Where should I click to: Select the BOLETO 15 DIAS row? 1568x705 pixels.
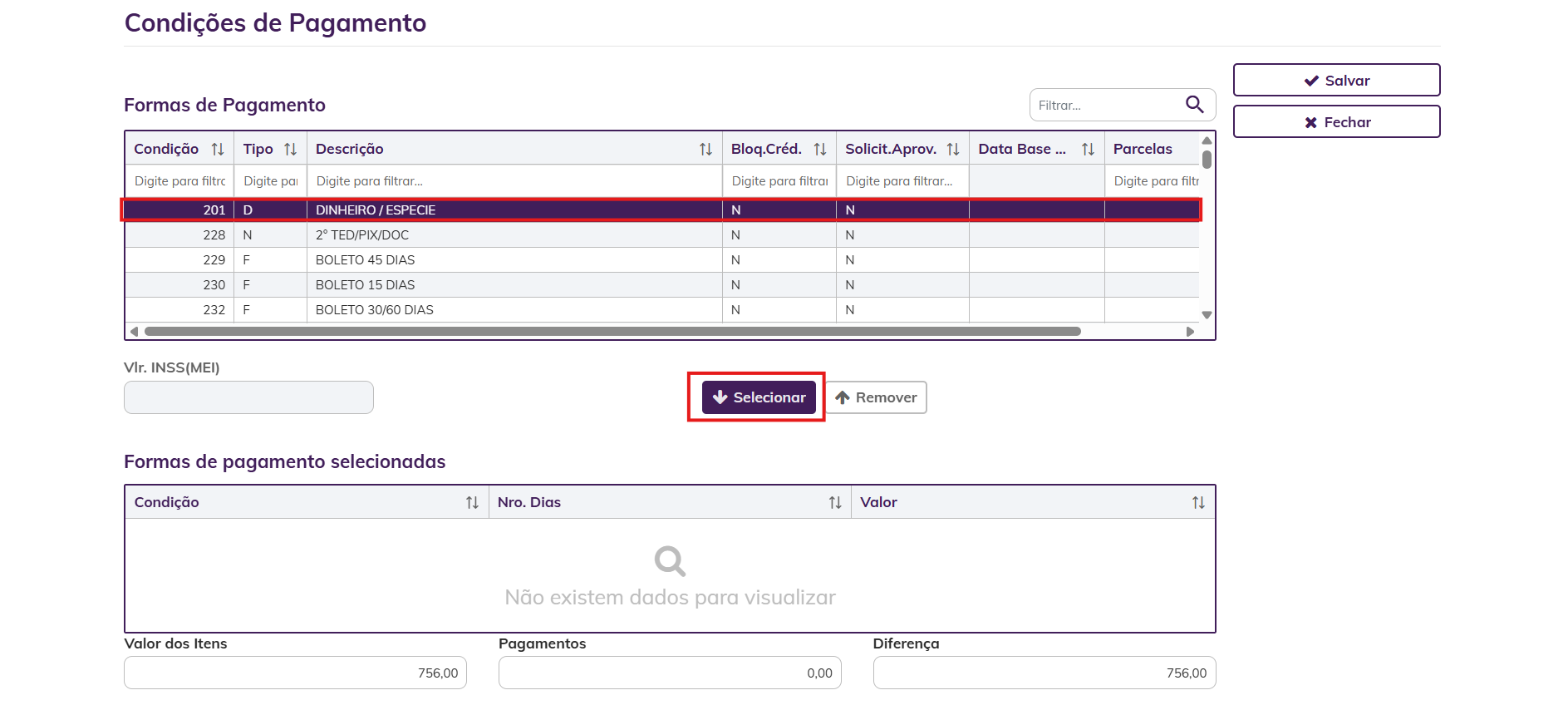tap(661, 285)
